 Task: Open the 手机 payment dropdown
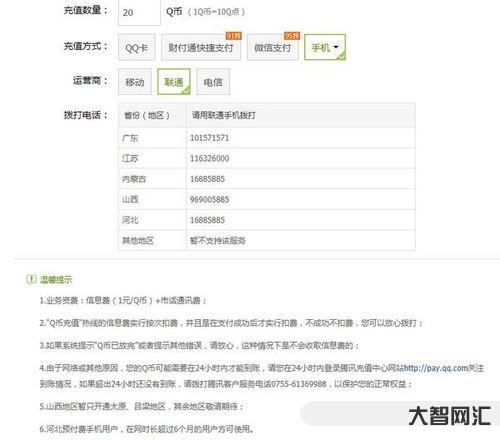[x=325, y=47]
